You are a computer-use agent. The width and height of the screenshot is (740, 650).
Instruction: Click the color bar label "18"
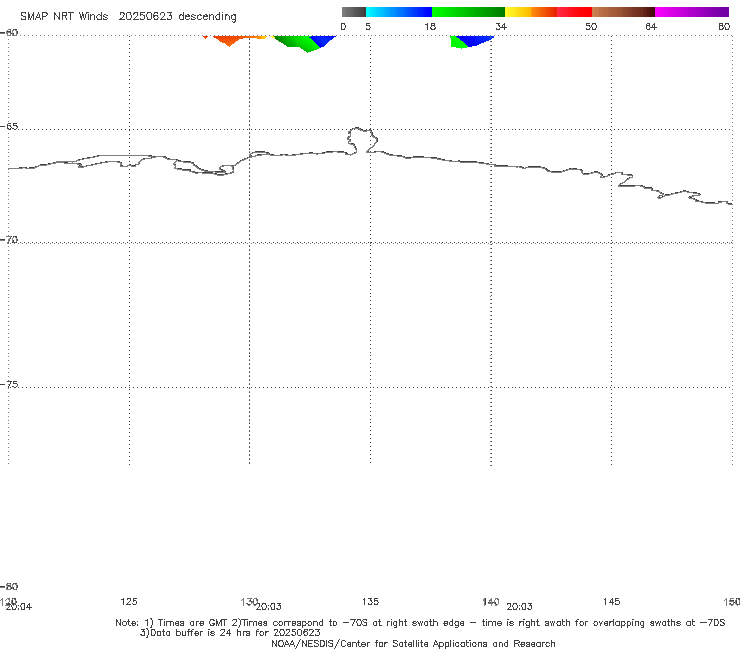(x=430, y=26)
